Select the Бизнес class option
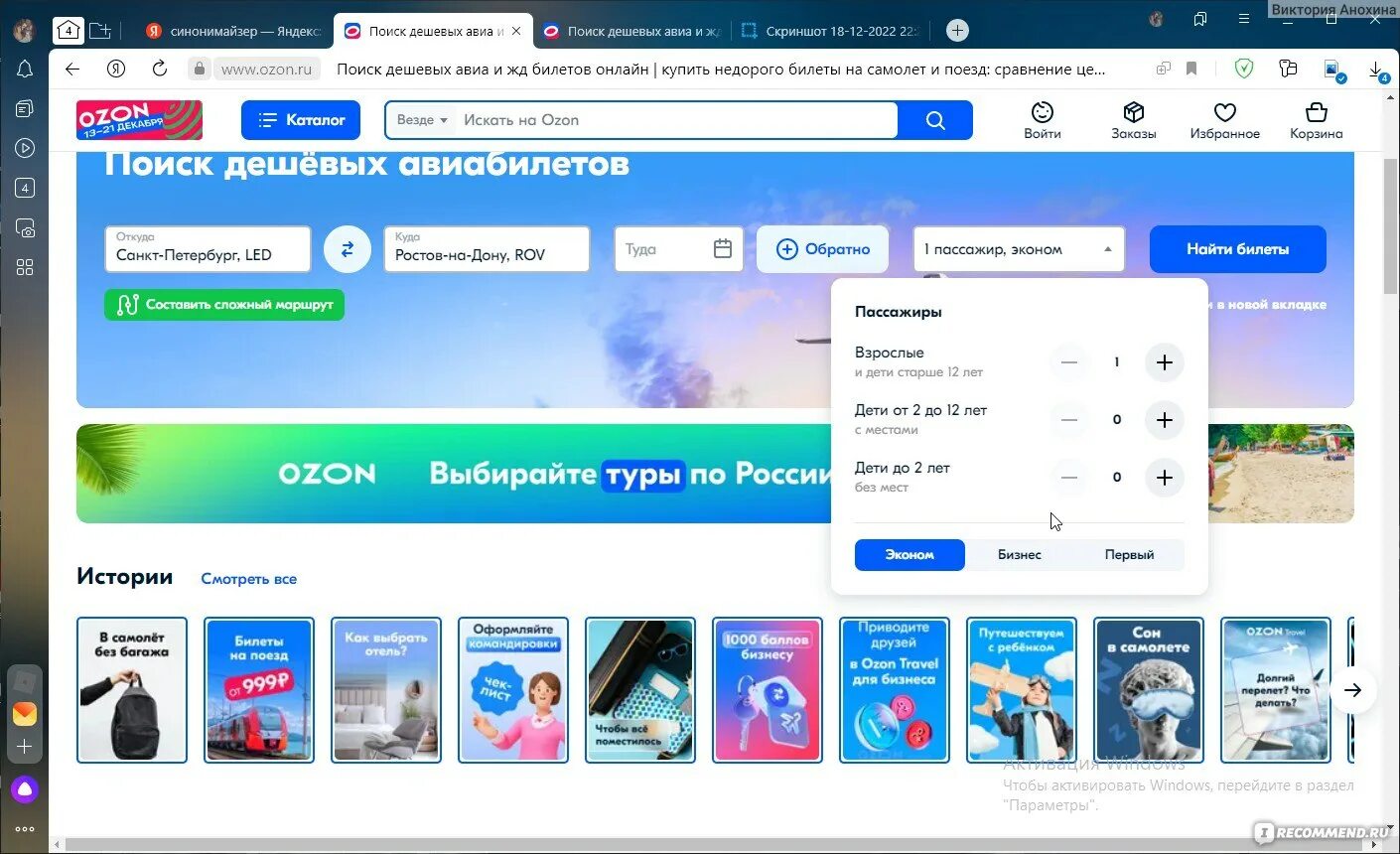This screenshot has width=1400, height=854. coord(1020,555)
